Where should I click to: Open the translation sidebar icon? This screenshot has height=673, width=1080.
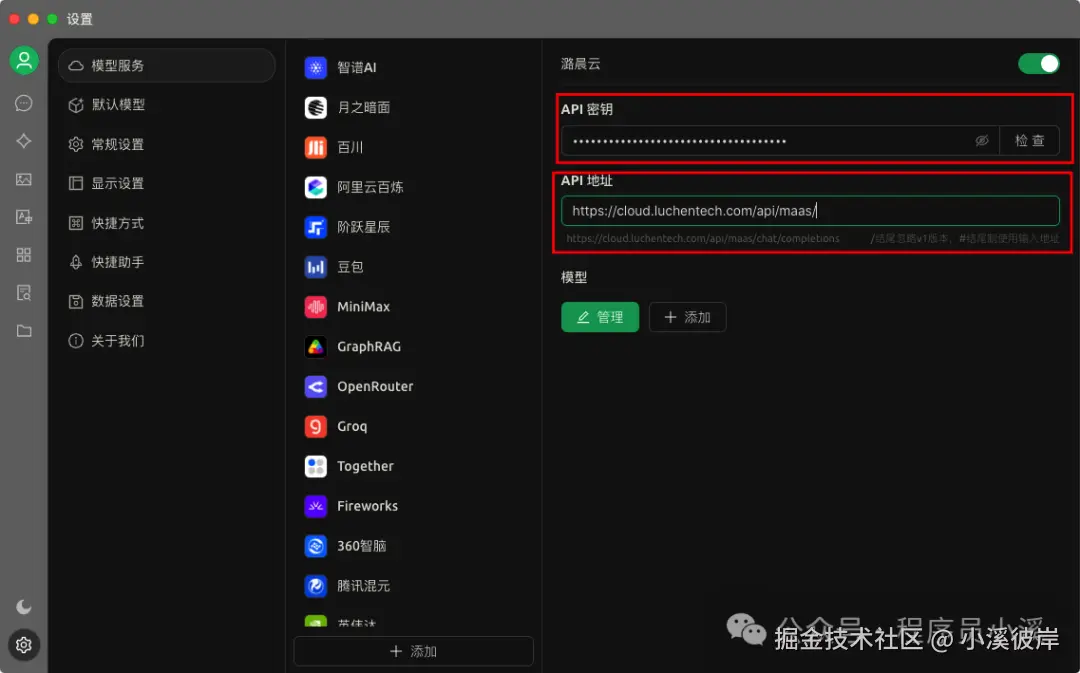point(24,217)
